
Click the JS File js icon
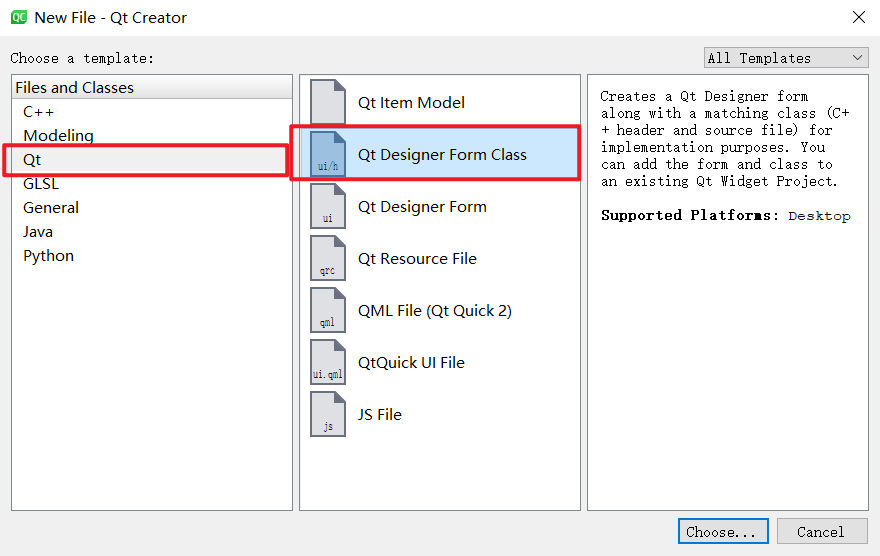pyautogui.click(x=328, y=415)
